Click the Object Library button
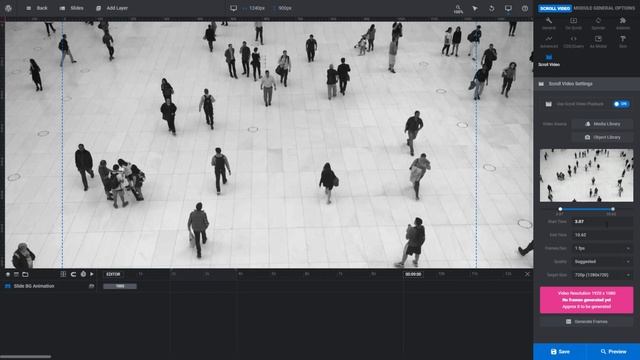640x360 pixels. [x=602, y=137]
